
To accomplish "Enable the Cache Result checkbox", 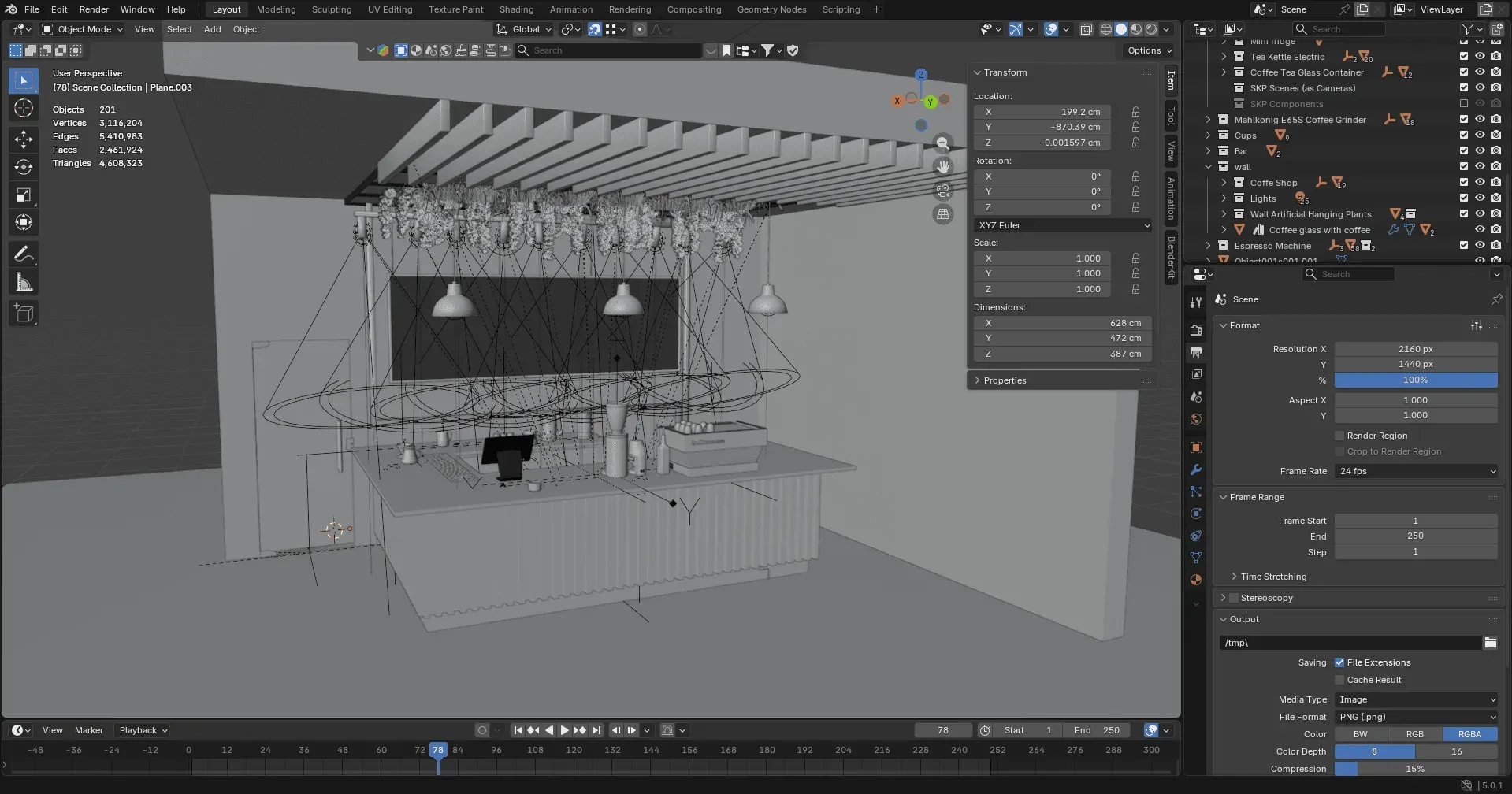I will (1339, 680).
